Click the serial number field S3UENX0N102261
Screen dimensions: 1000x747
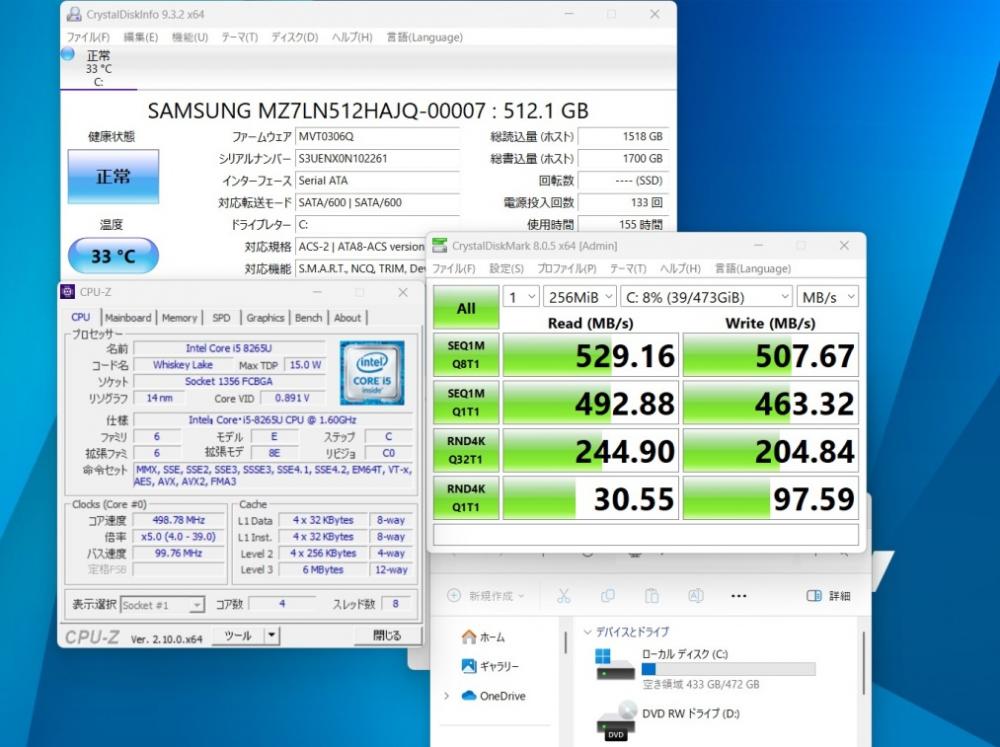[378, 159]
